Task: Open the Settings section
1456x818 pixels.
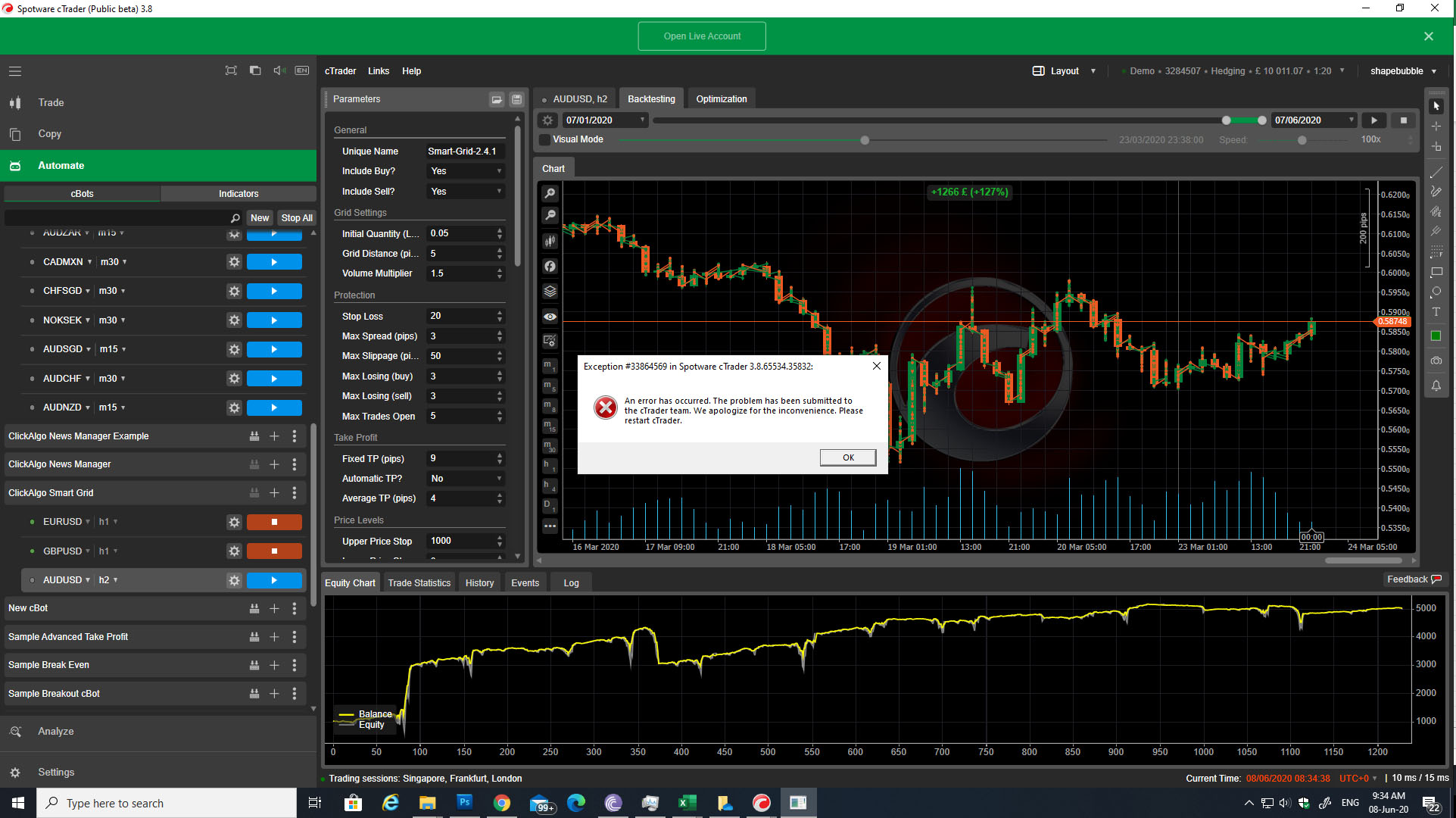Action: pyautogui.click(x=56, y=773)
